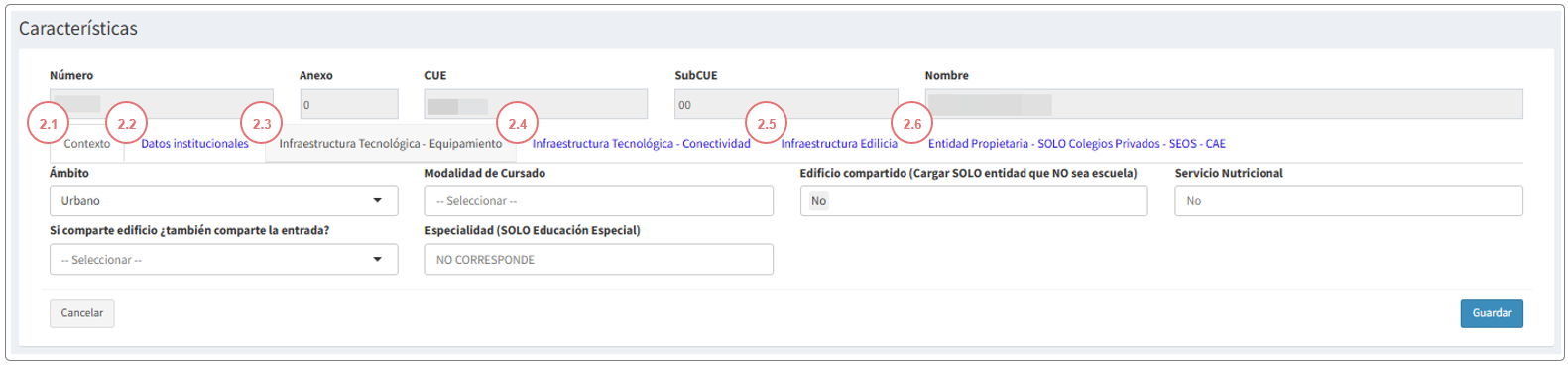Open Entidad Propietaria - SOLO Colegios Privados tab
1568x365 pixels.
(x=1076, y=144)
